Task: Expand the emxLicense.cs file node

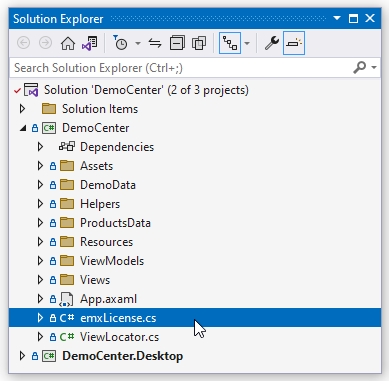Action: pyautogui.click(x=40, y=318)
